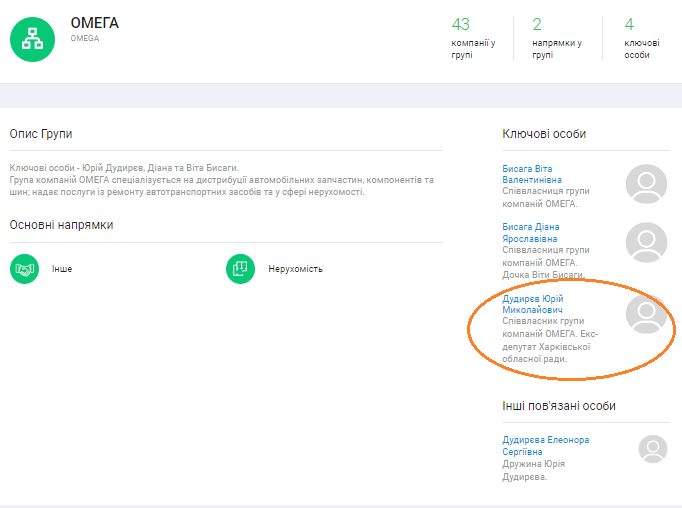Click the green OMEGA group logo icon
The width and height of the screenshot is (682, 508).
click(33, 38)
